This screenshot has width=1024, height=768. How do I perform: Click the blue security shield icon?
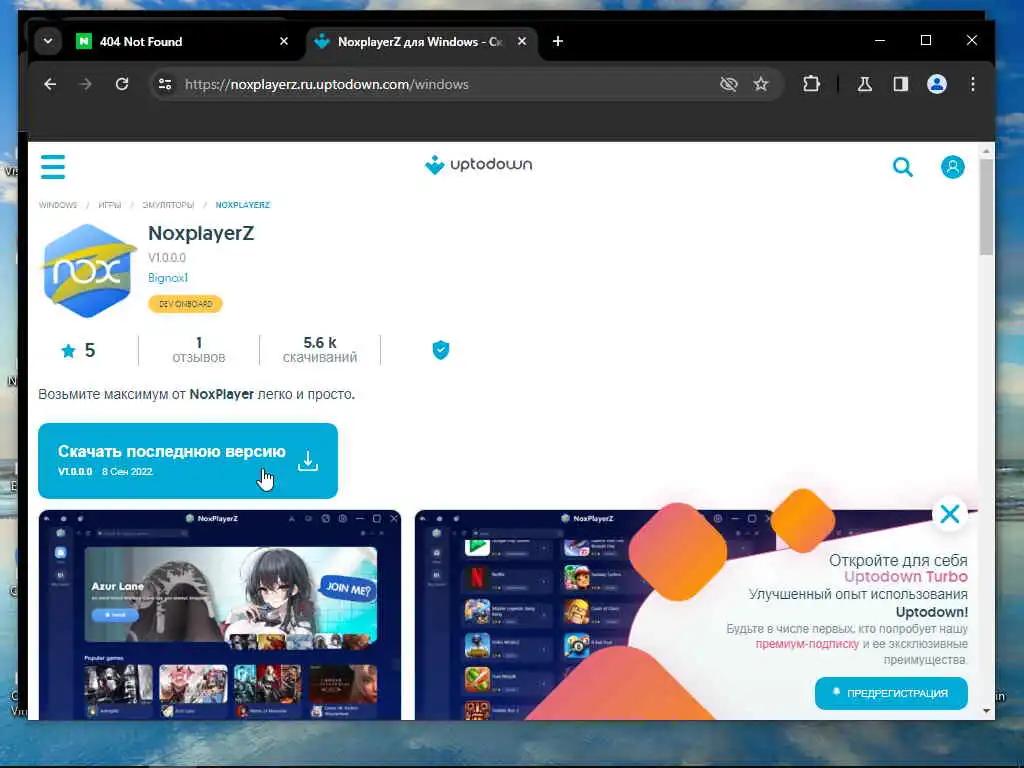(441, 350)
